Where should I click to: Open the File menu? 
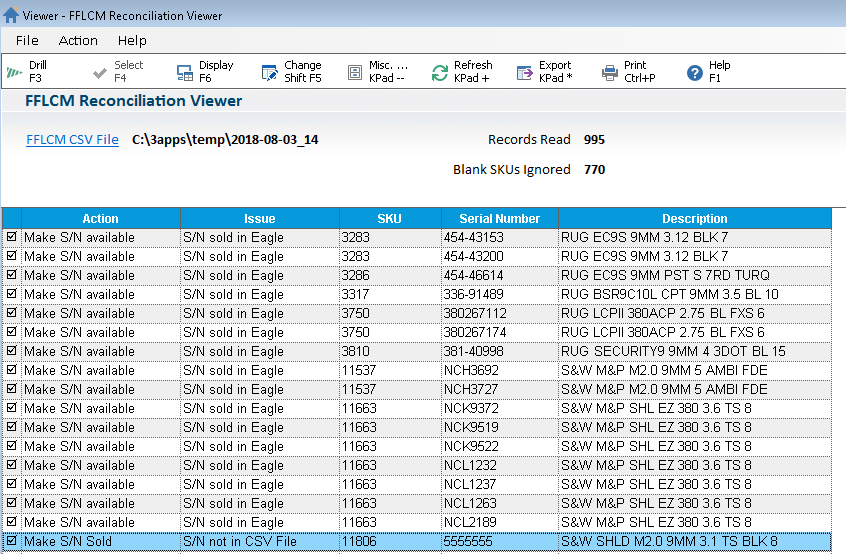coord(27,41)
